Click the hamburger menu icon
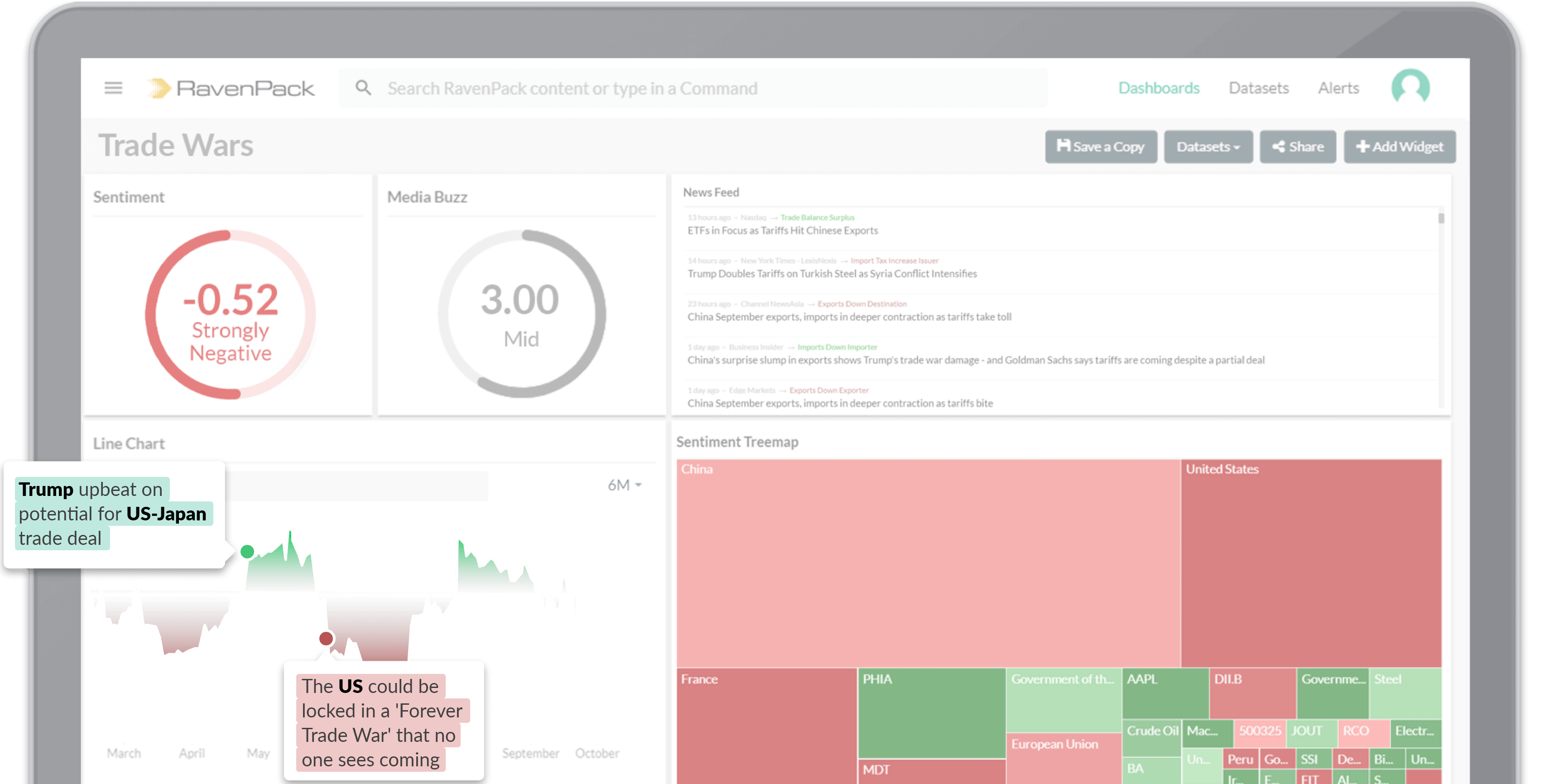The image size is (1545, 784). click(113, 88)
